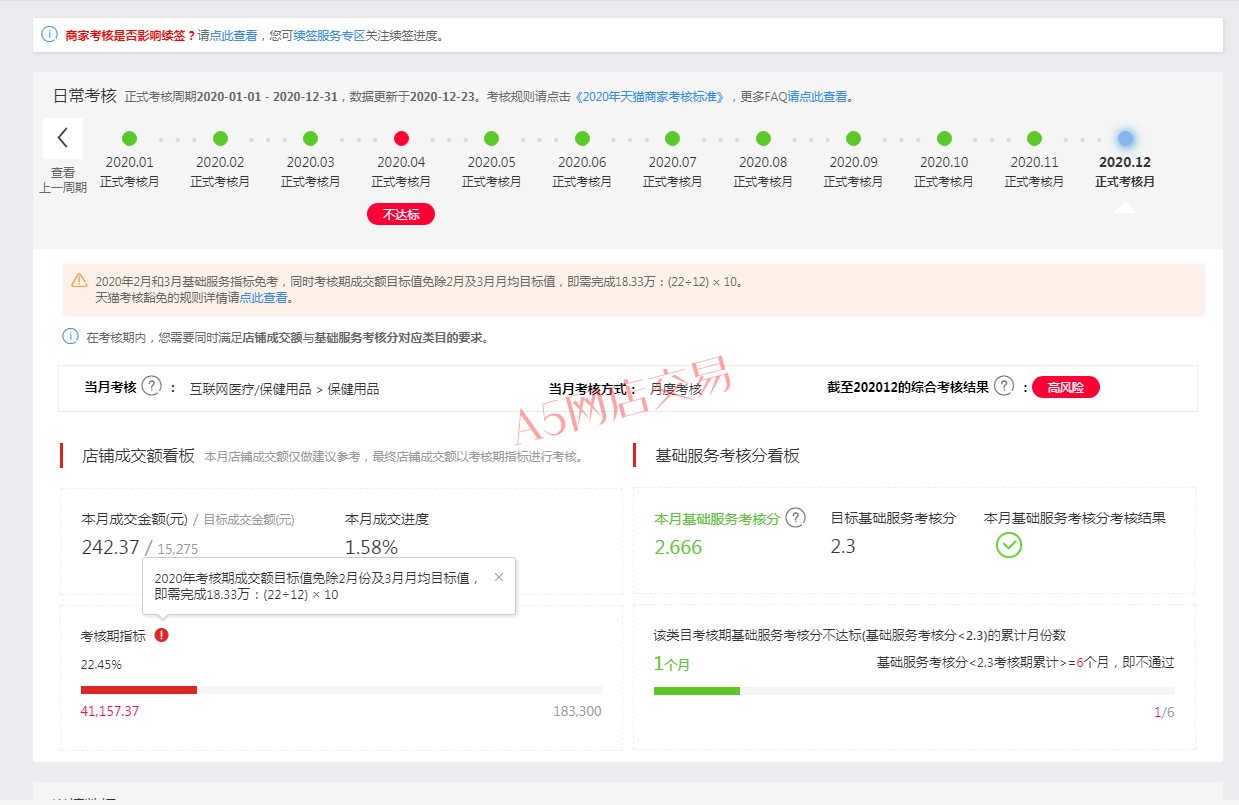Click the info icon at top notice

(49, 34)
